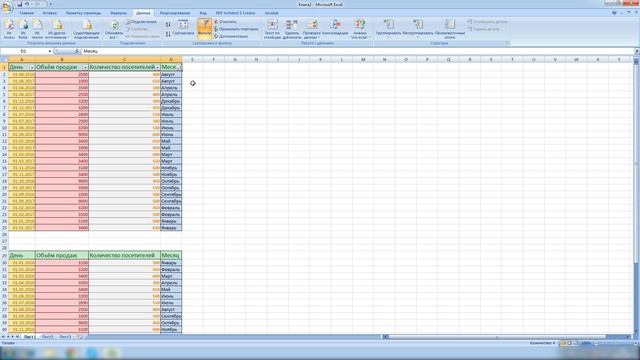Click Промежуточные итоги subtotals icon

pyautogui.click(x=450, y=29)
